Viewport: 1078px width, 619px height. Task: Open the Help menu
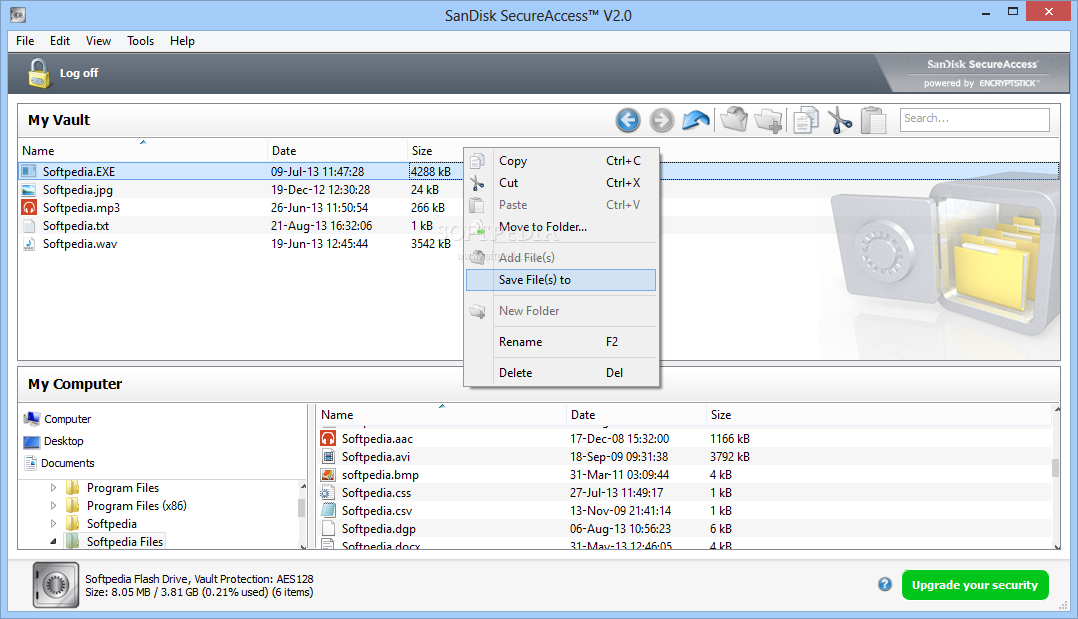(x=182, y=41)
